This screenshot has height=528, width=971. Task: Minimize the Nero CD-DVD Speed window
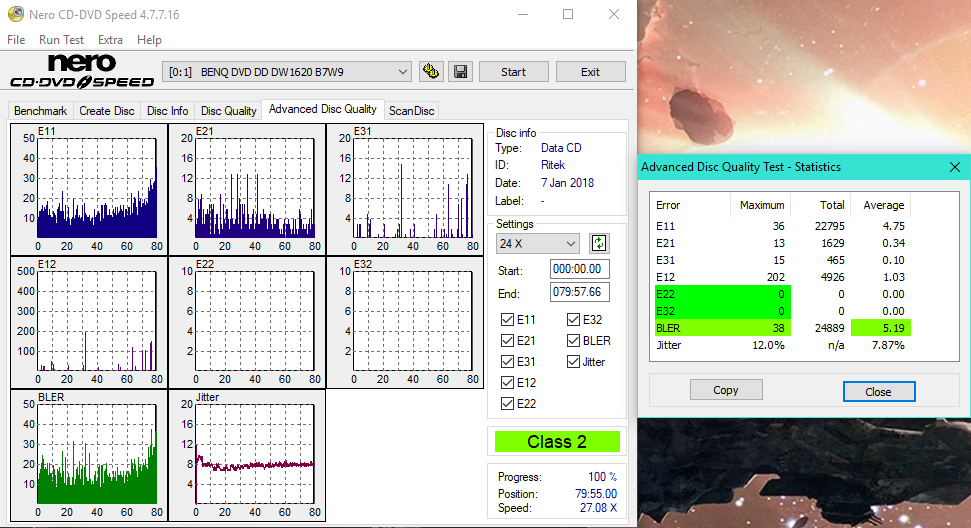[523, 14]
